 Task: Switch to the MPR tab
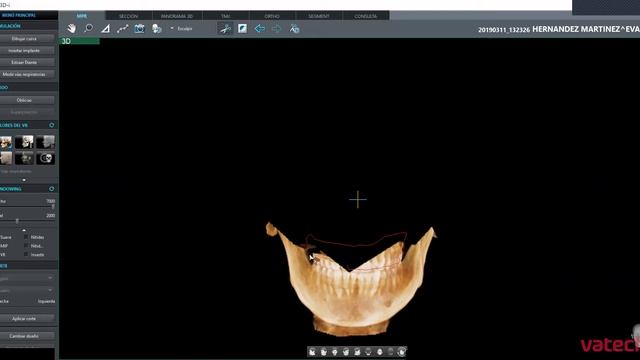click(82, 16)
